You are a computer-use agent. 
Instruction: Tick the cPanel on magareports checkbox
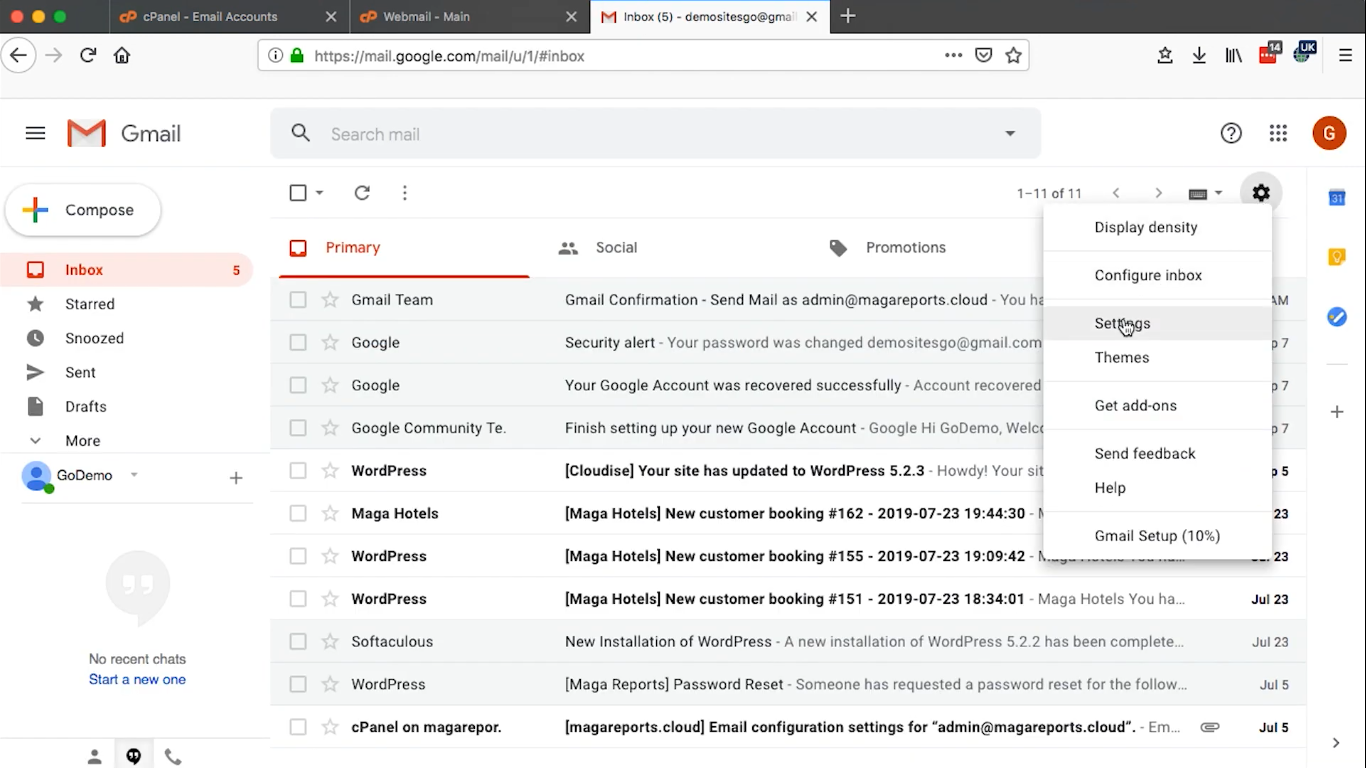[298, 727]
